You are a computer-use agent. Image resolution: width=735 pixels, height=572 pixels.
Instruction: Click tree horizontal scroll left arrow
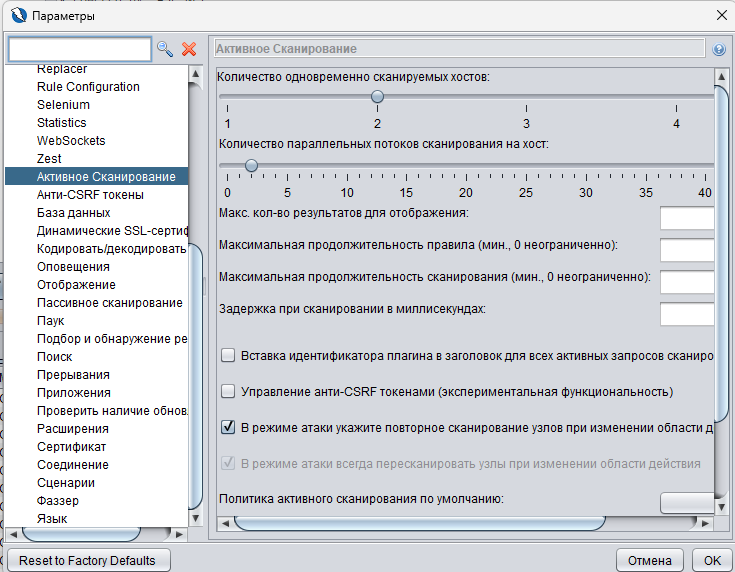tap(13, 534)
